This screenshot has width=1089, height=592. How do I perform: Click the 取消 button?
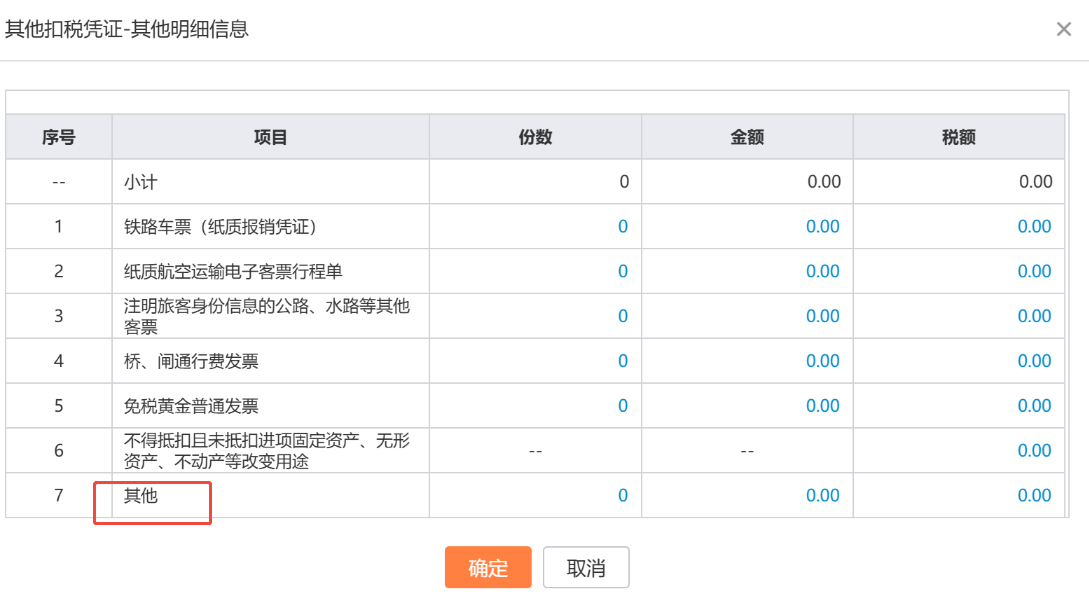(x=586, y=568)
